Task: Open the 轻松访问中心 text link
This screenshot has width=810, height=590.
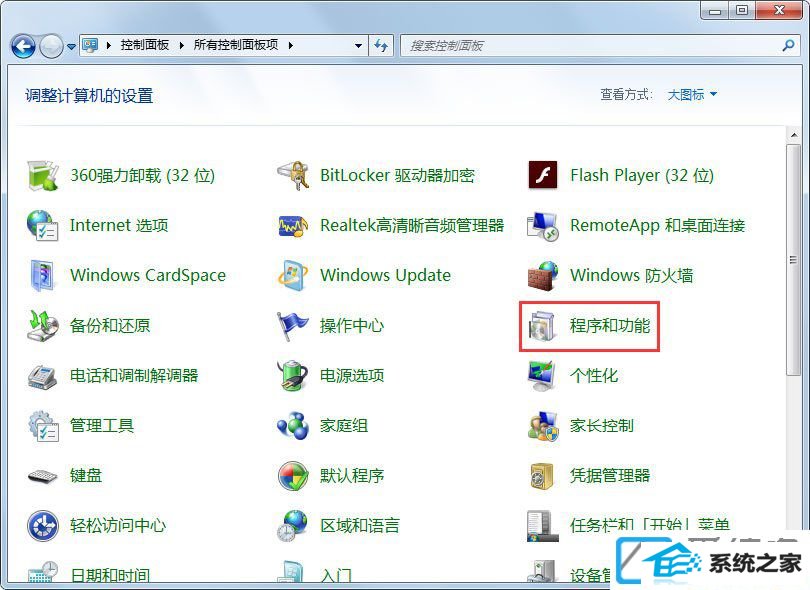Action: click(118, 526)
